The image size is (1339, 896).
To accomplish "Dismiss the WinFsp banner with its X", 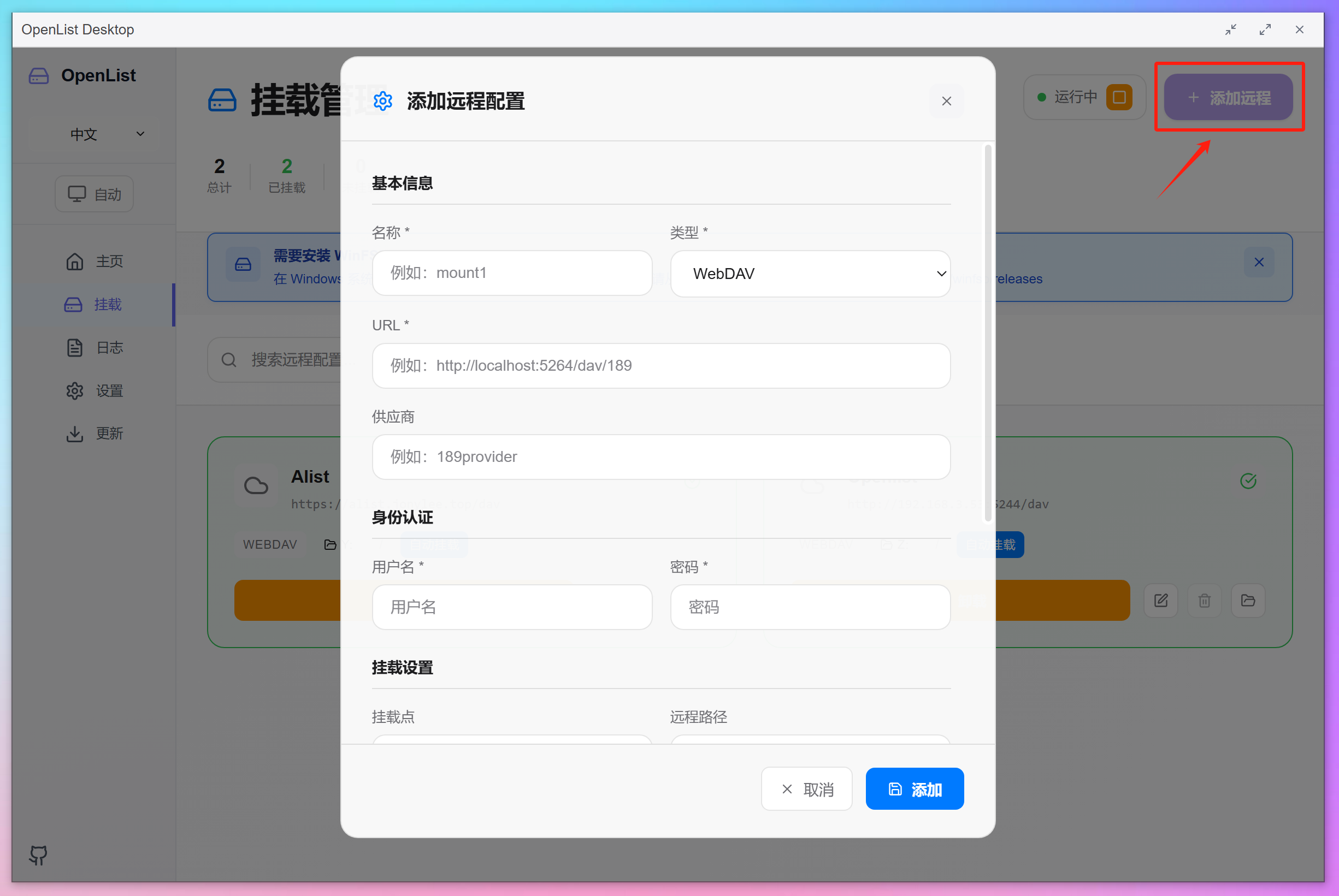I will tap(1259, 262).
